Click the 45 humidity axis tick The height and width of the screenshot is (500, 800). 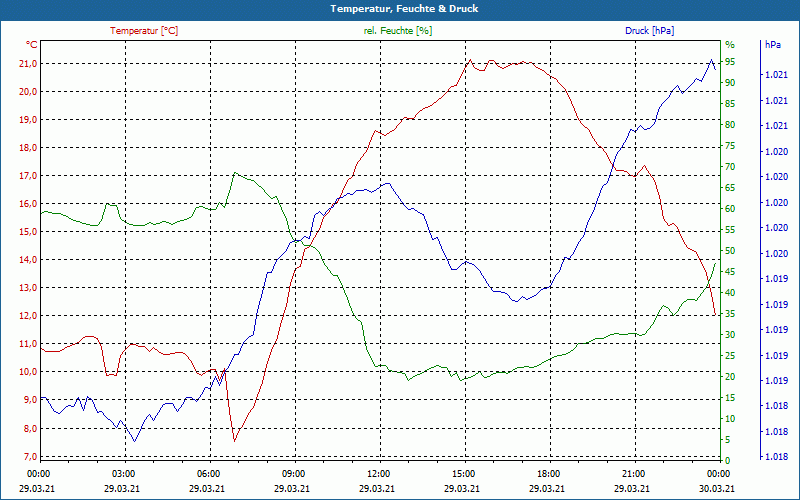tap(730, 272)
